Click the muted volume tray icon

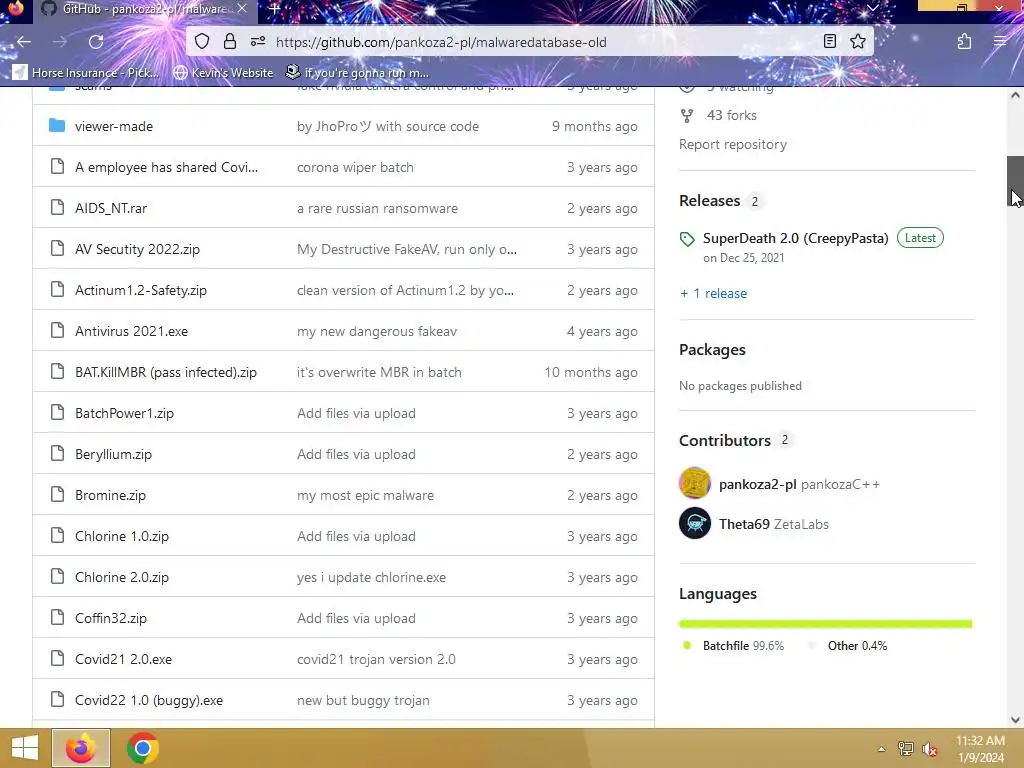929,749
